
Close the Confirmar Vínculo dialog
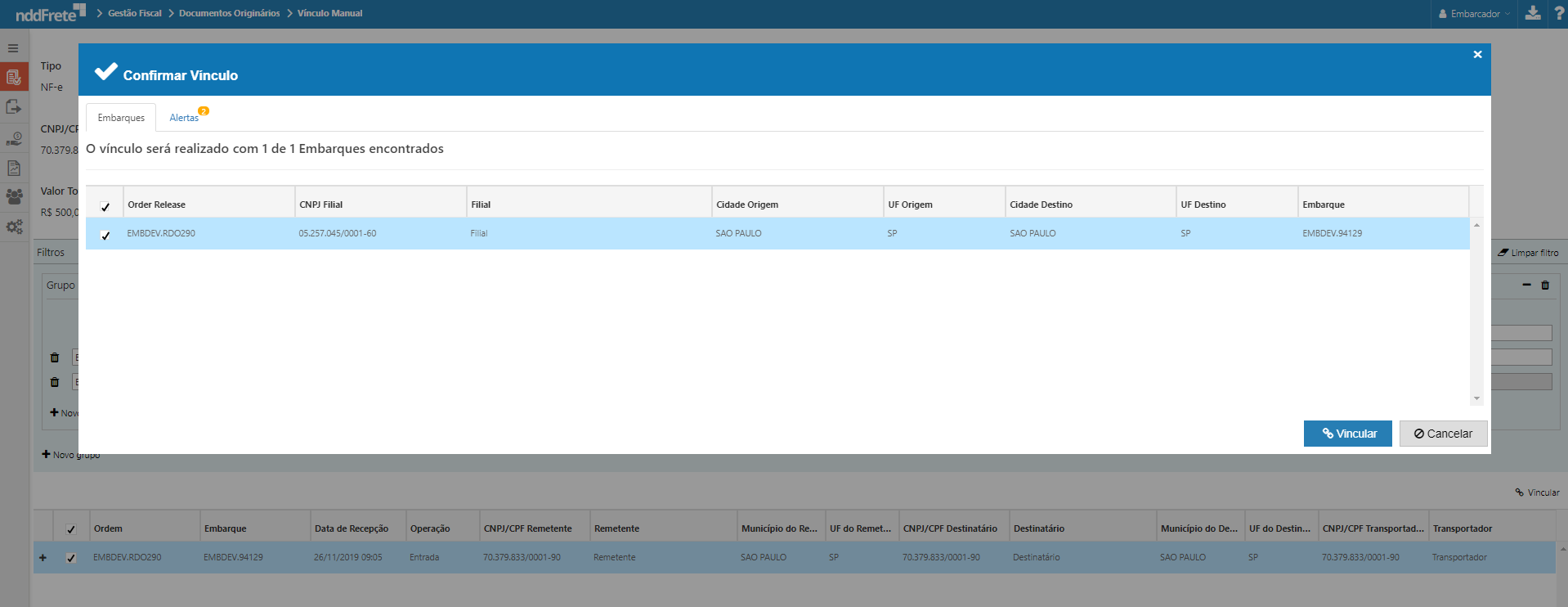click(x=1477, y=55)
